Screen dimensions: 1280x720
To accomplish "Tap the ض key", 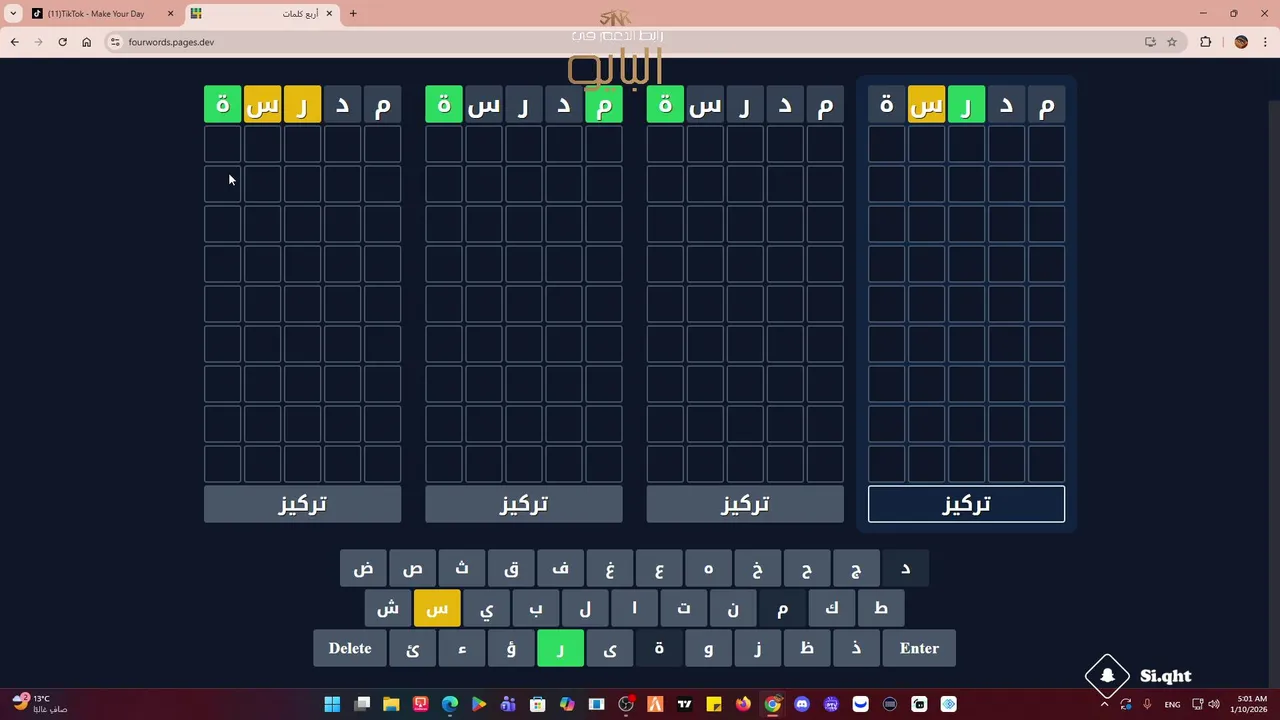I will click(363, 568).
